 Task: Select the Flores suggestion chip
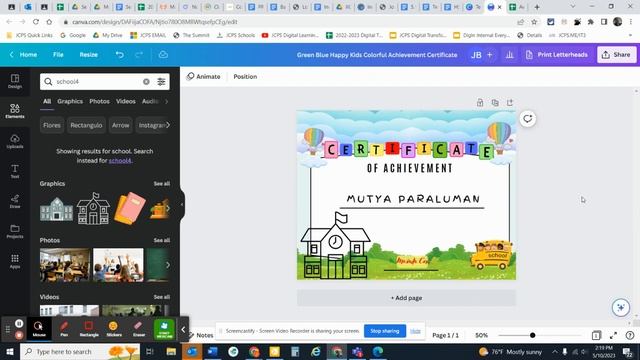pyautogui.click(x=52, y=125)
